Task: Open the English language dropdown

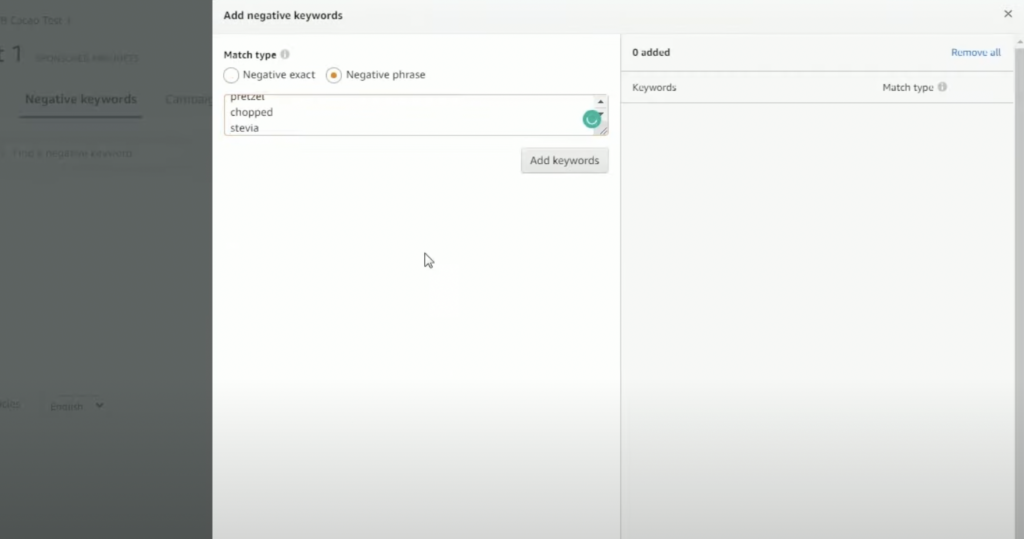Action: (x=77, y=406)
